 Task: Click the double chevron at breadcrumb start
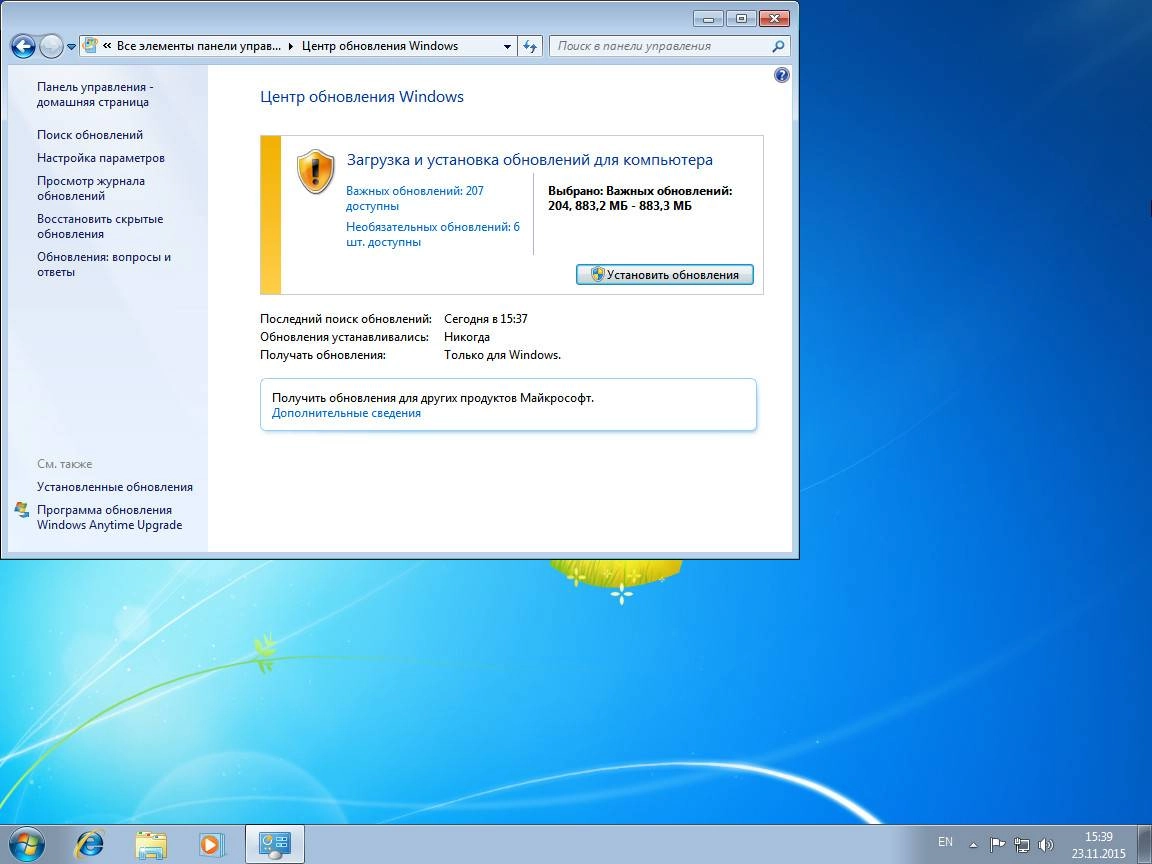(x=107, y=46)
